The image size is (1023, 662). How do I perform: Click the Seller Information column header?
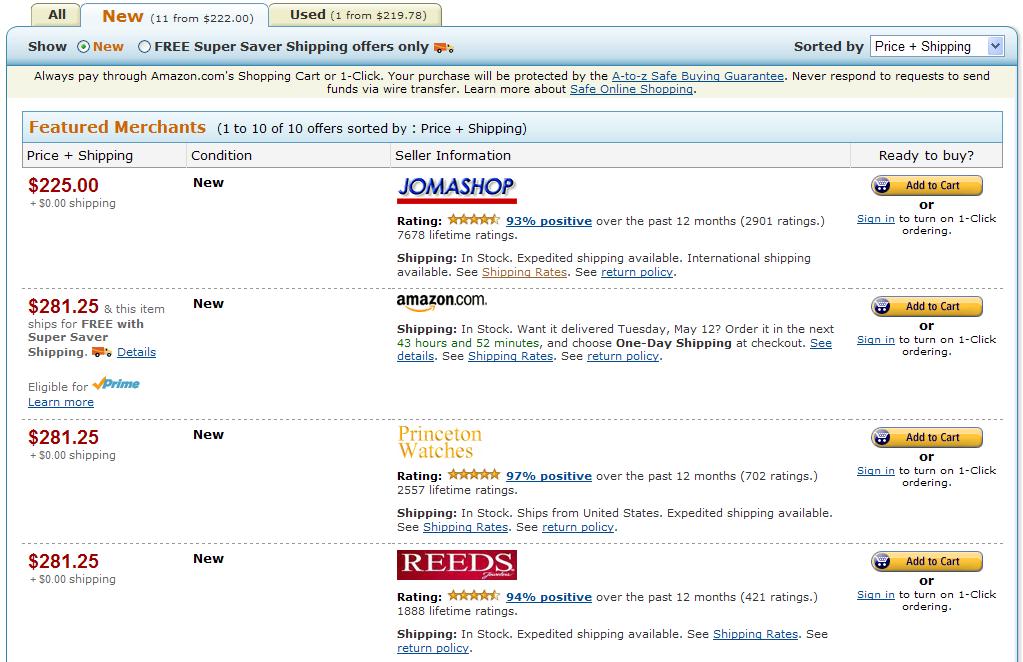point(453,155)
